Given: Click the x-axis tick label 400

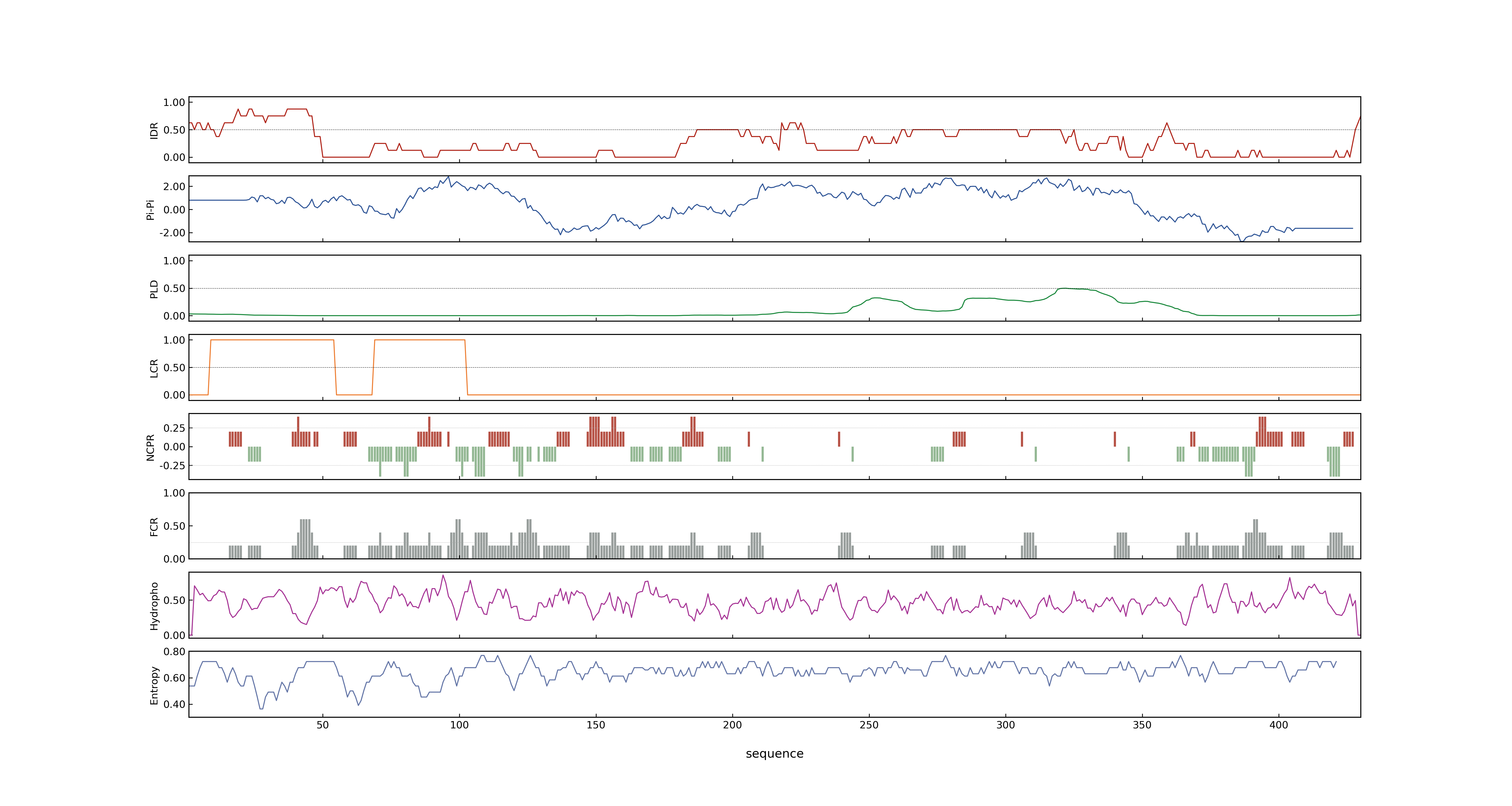Looking at the screenshot, I should point(1279,725).
